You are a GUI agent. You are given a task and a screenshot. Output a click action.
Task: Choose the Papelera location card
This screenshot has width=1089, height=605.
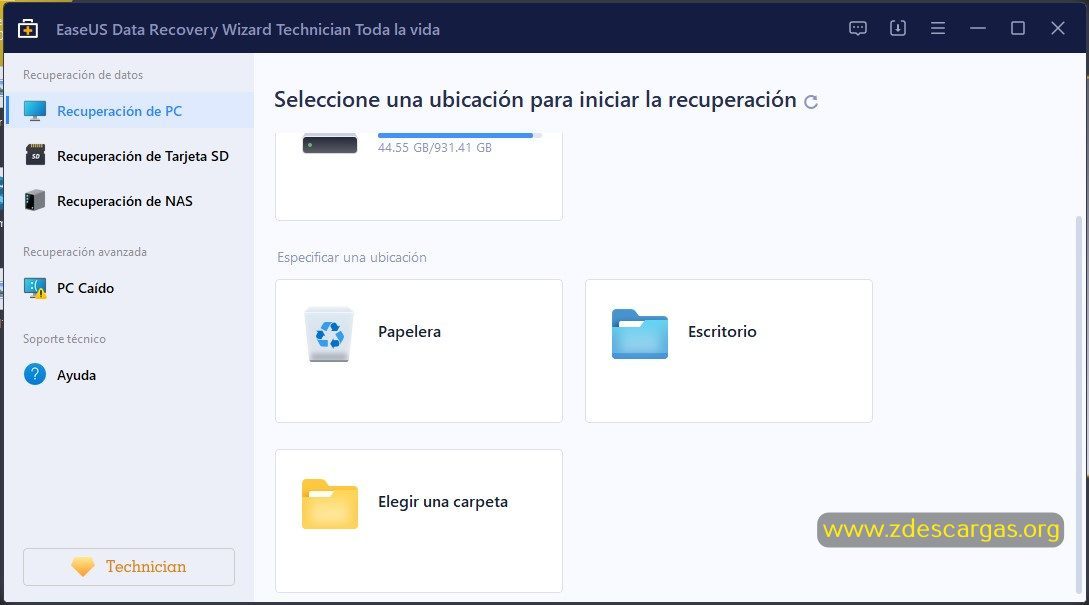(x=419, y=351)
